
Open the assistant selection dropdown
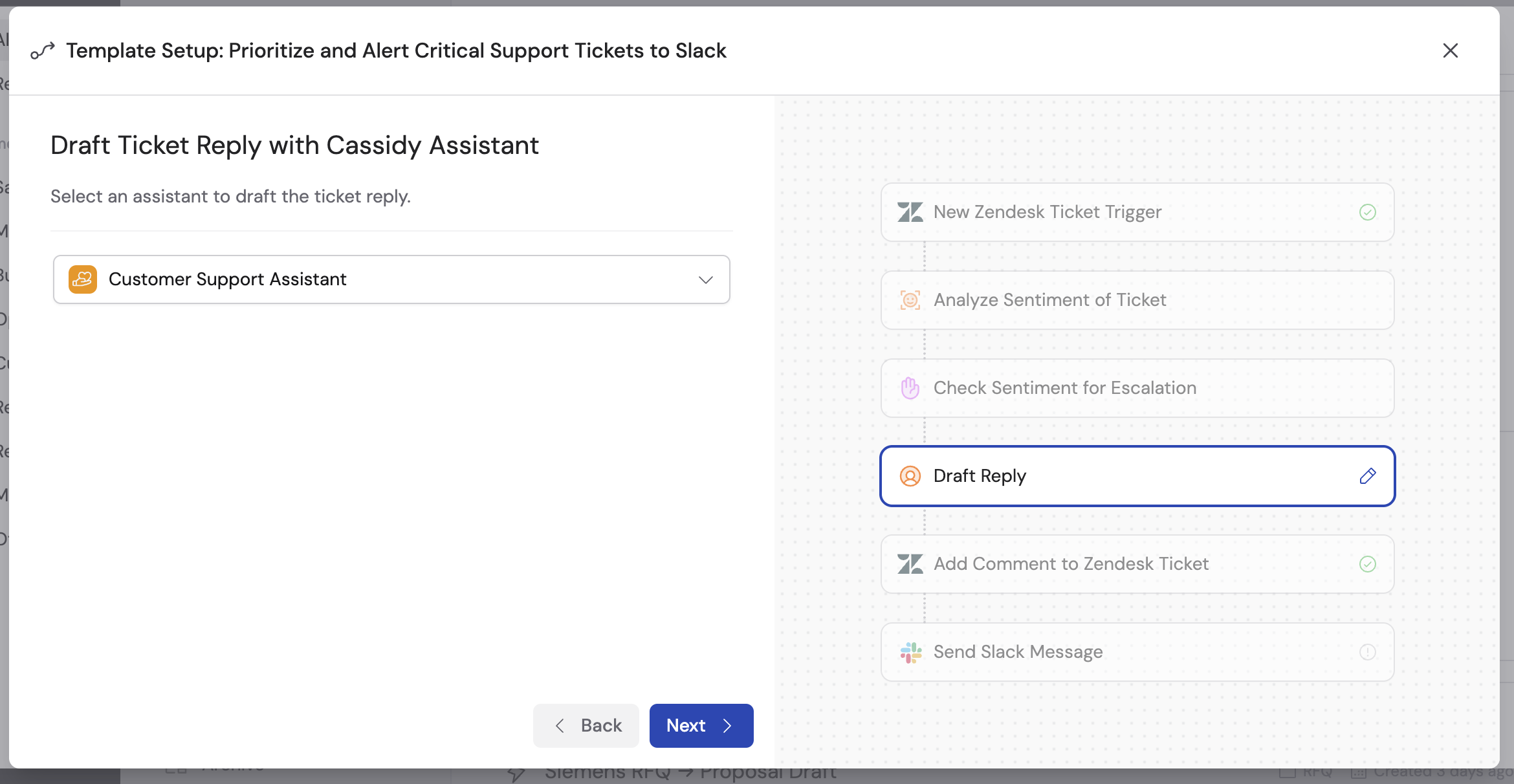705,279
